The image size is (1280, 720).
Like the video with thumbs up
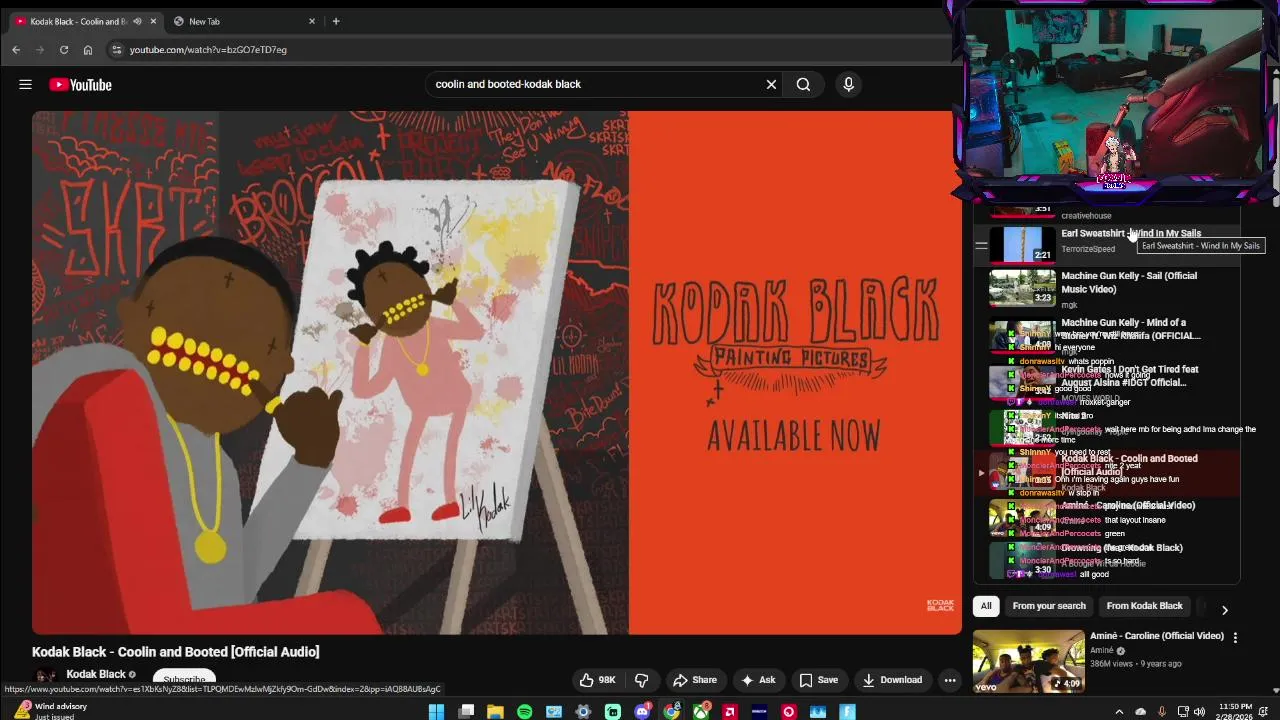click(x=597, y=680)
